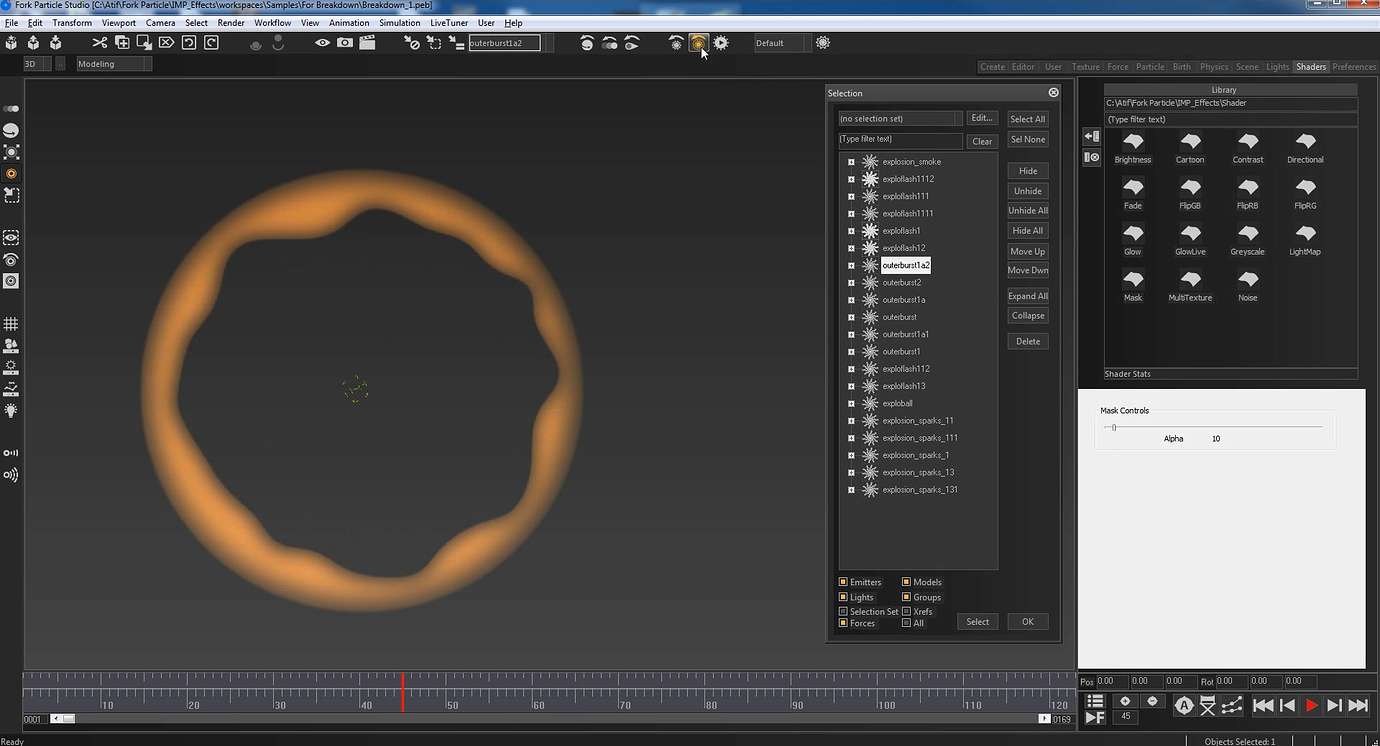The image size is (1380, 746).
Task: Click the Hide All button
Action: point(1027,231)
